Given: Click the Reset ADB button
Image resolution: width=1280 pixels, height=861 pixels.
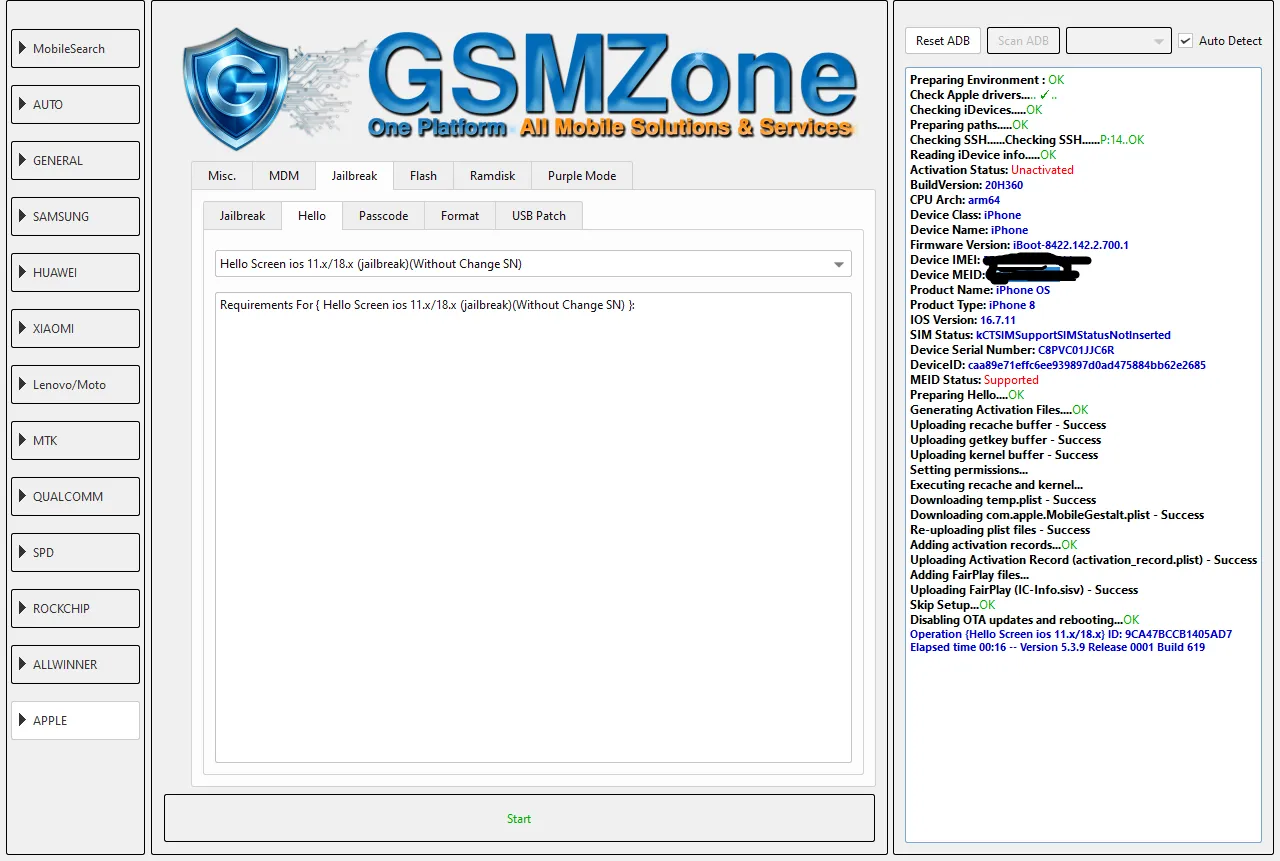Looking at the screenshot, I should coord(942,41).
